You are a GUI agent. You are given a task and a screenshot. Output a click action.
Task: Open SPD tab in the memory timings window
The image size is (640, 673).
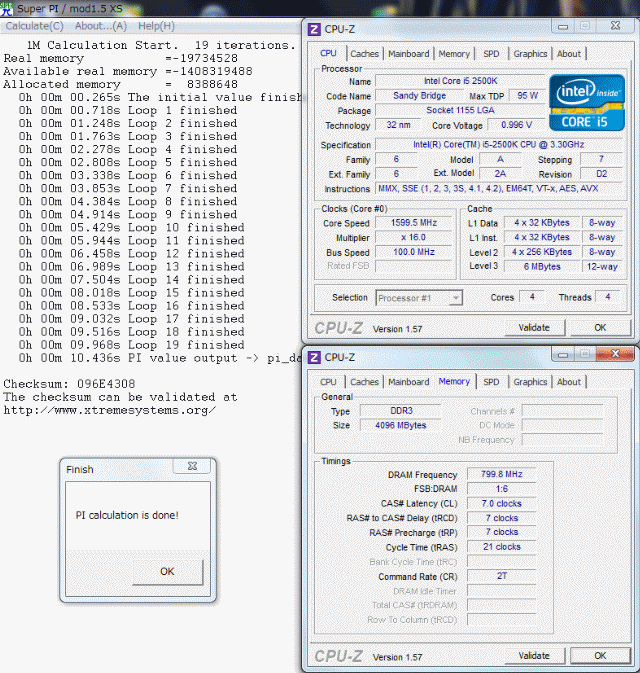pyautogui.click(x=491, y=382)
